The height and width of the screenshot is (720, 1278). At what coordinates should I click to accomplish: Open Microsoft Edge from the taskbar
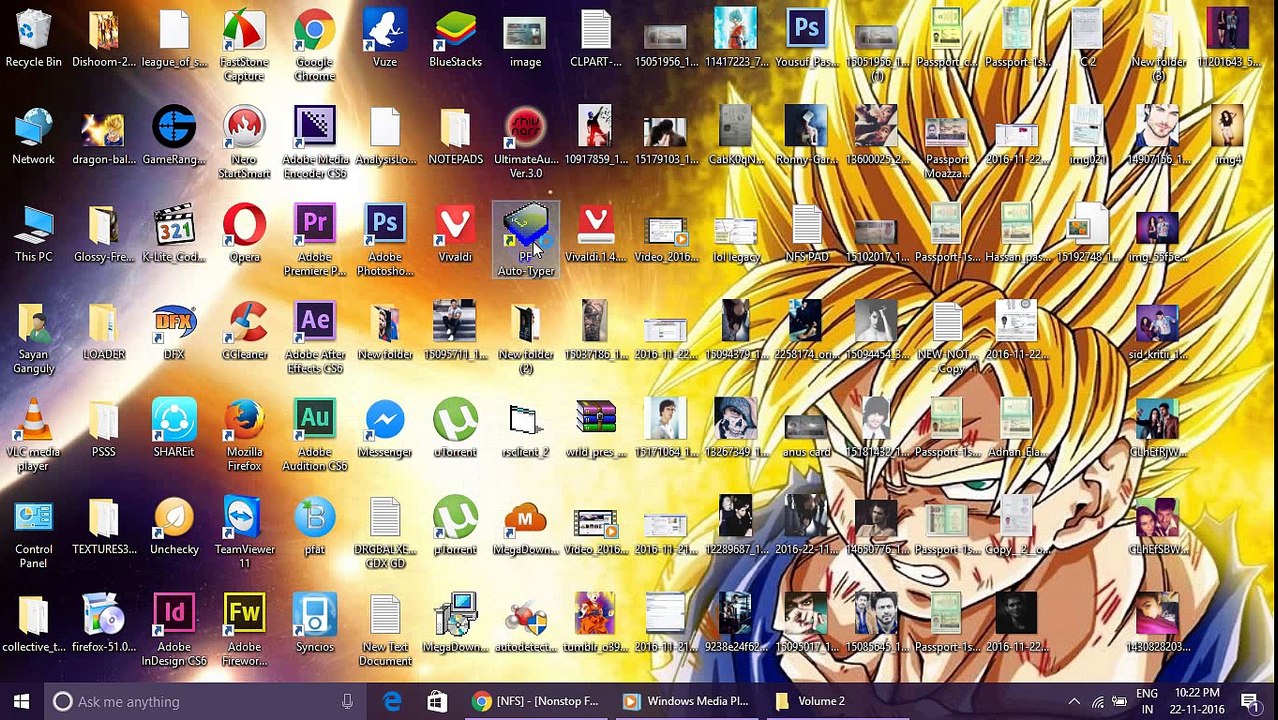392,701
